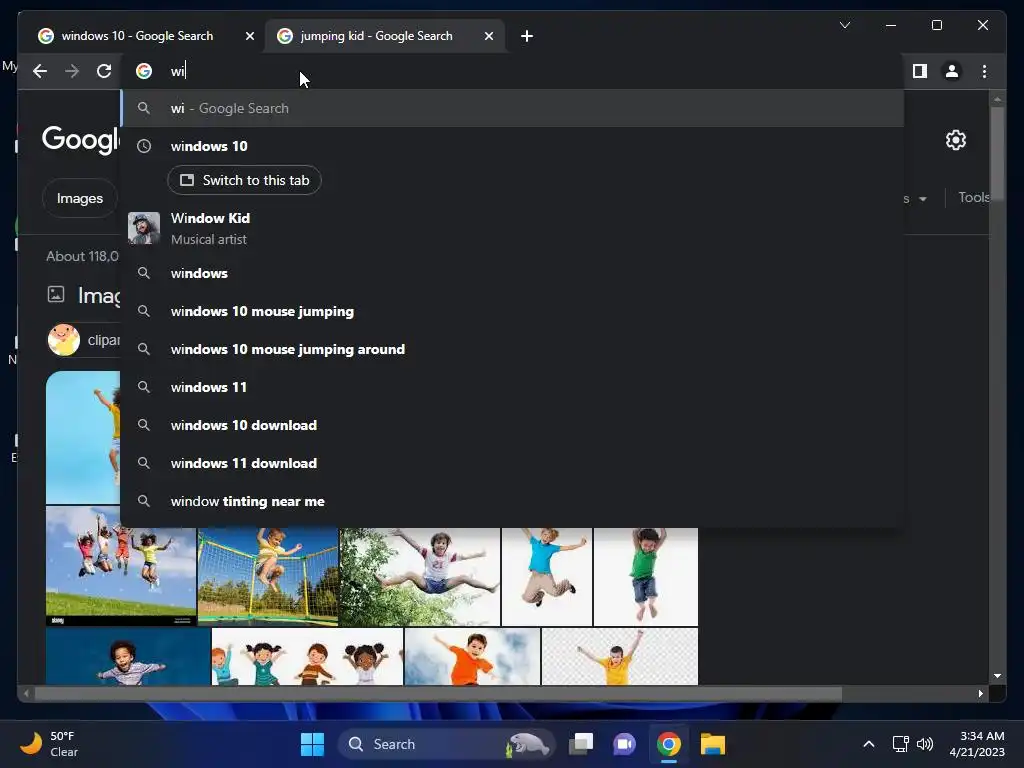Open the boy in orange shirt jumping image

click(472, 656)
